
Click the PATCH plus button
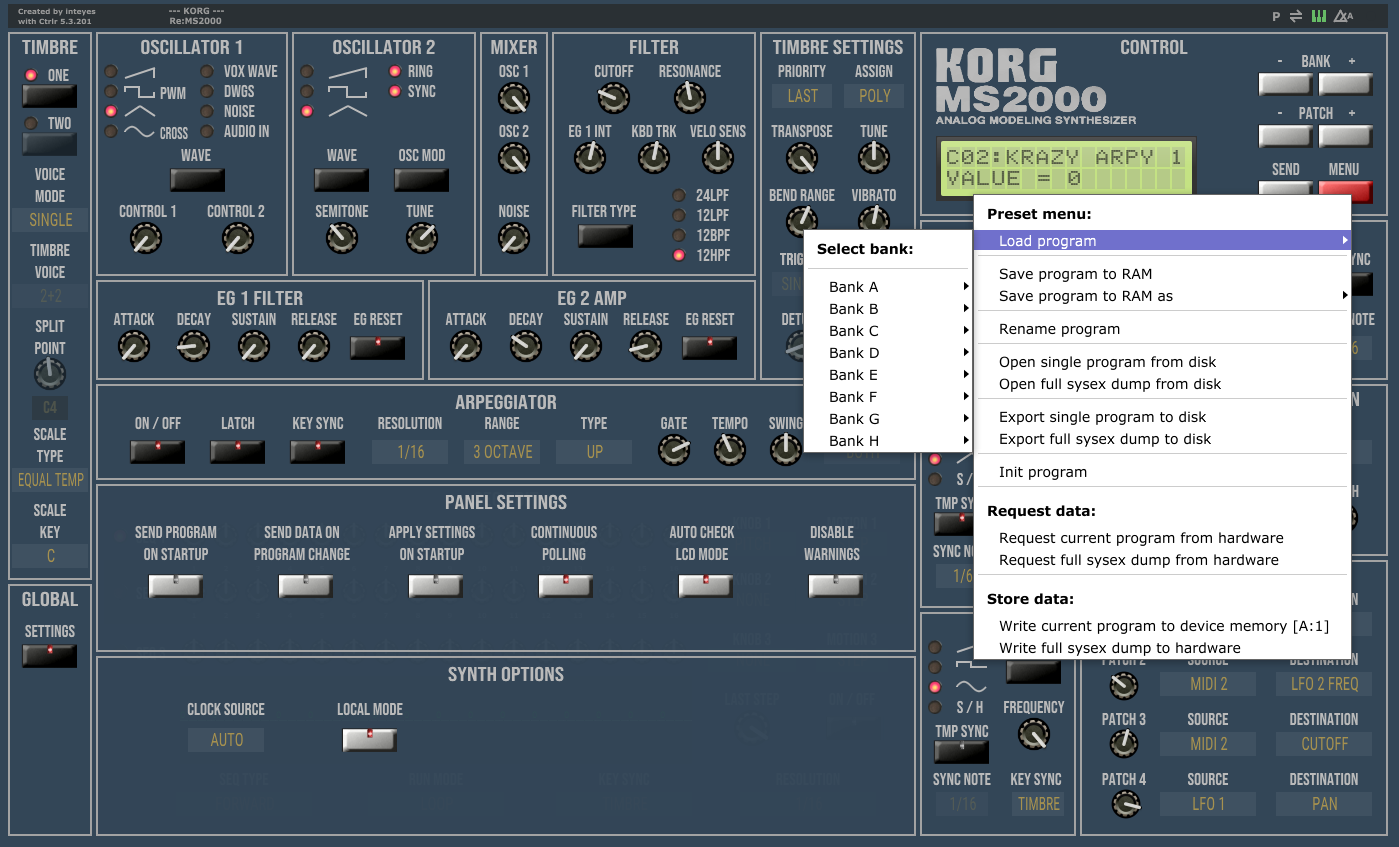tap(1345, 136)
